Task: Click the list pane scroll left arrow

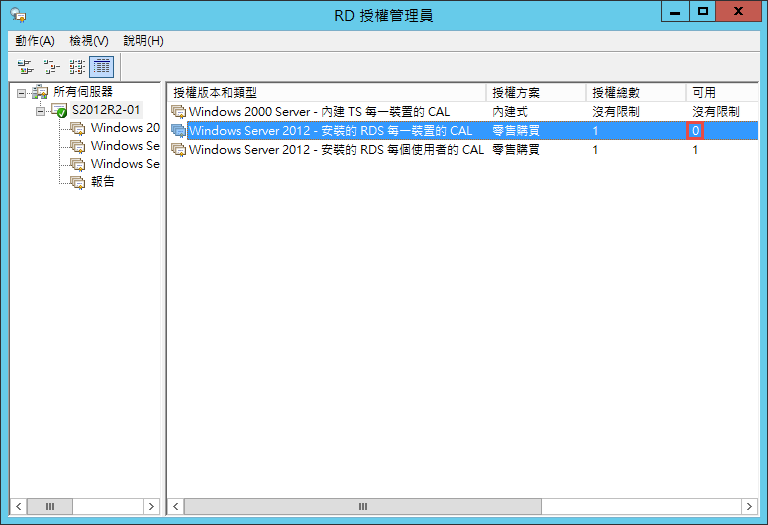Action: coord(176,506)
